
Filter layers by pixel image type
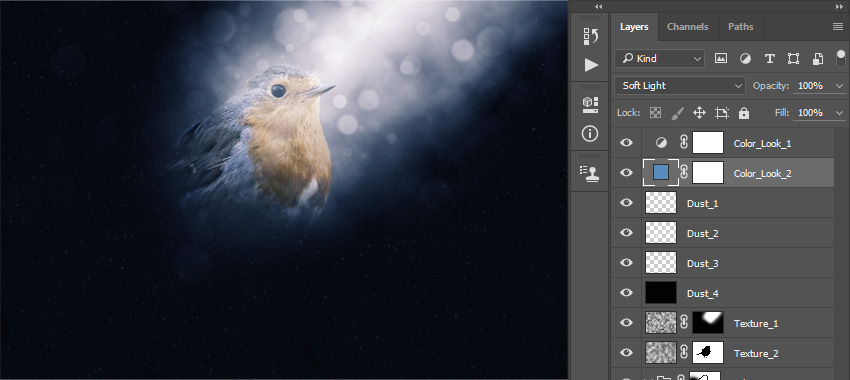720,59
